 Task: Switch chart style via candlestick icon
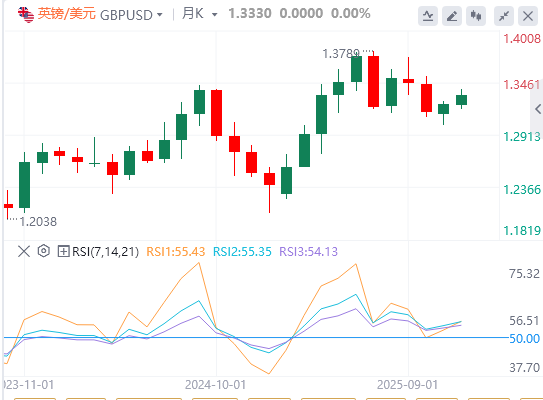476,16
